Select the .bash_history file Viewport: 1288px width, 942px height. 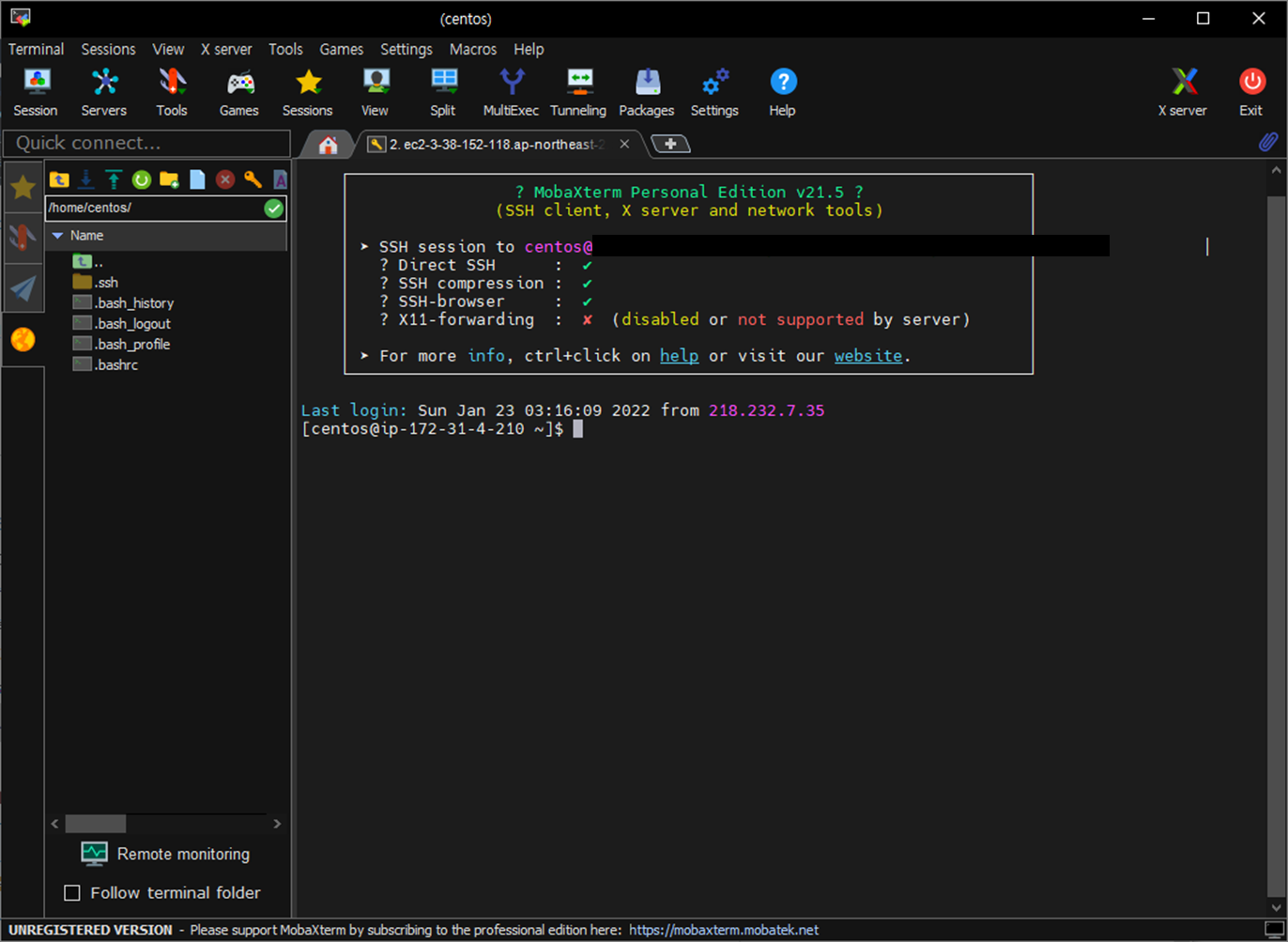123,303
